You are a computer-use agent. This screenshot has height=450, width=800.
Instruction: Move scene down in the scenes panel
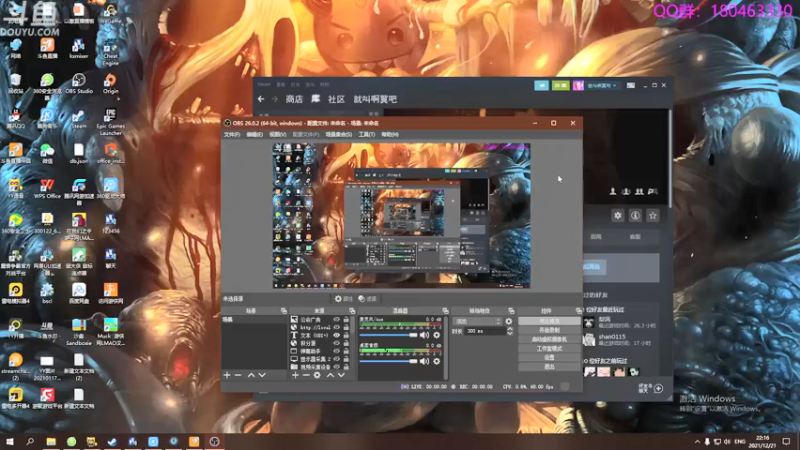(262, 376)
